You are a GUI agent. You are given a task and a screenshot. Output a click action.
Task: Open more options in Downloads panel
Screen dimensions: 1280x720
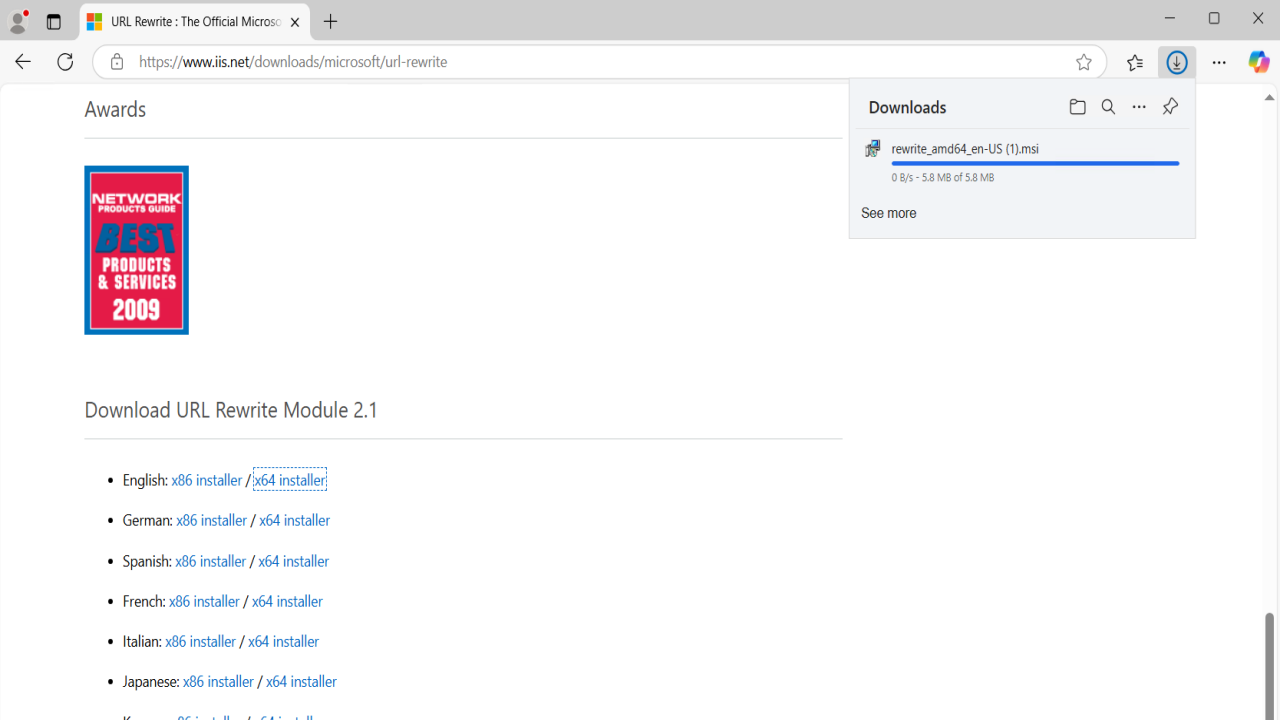pyautogui.click(x=1139, y=107)
